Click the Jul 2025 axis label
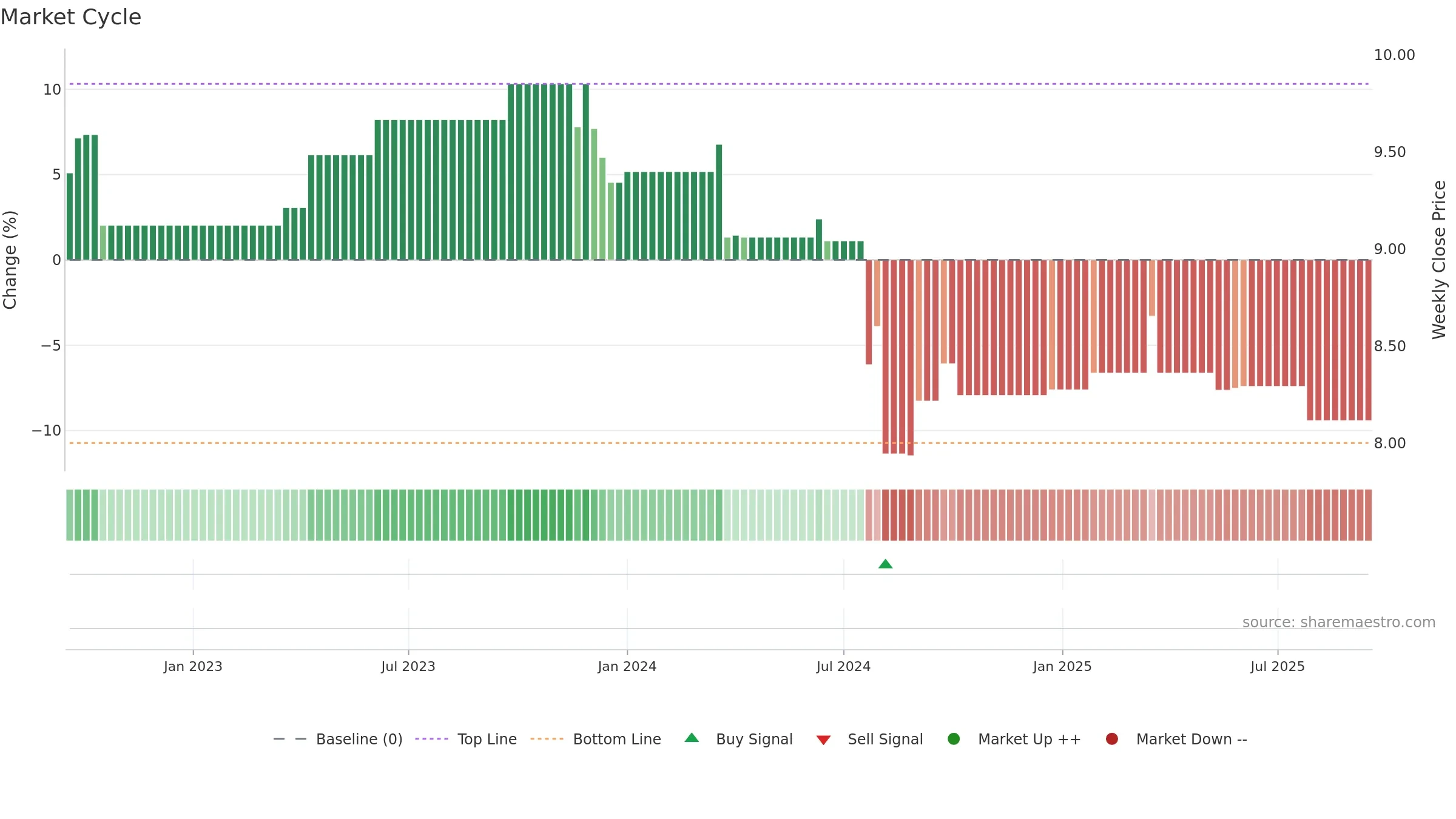Viewport: 1456px width, 819px height. 1278,667
